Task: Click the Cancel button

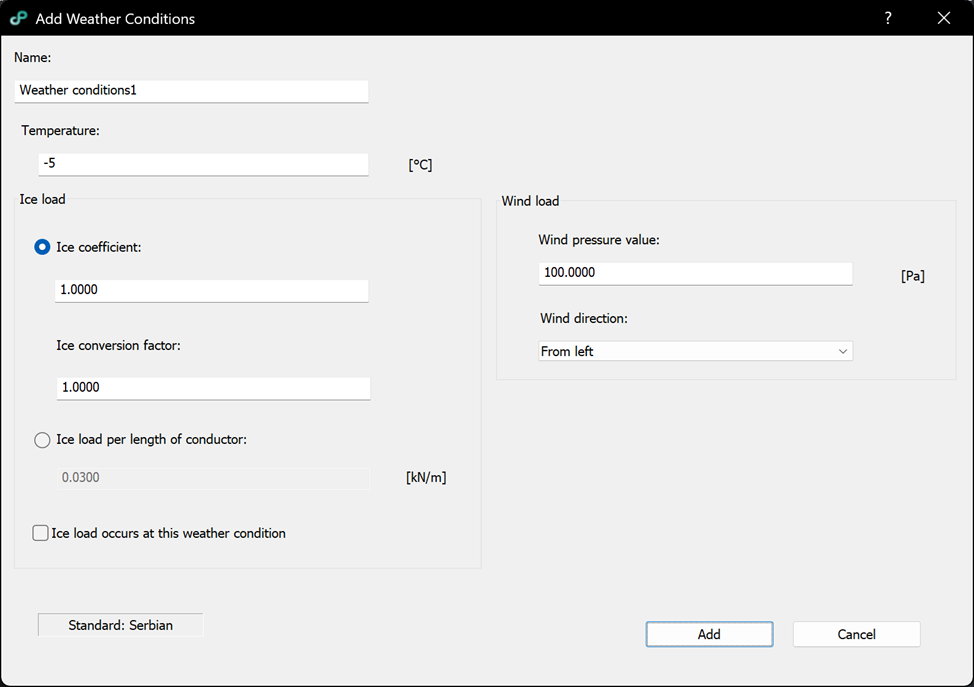Action: (x=856, y=634)
